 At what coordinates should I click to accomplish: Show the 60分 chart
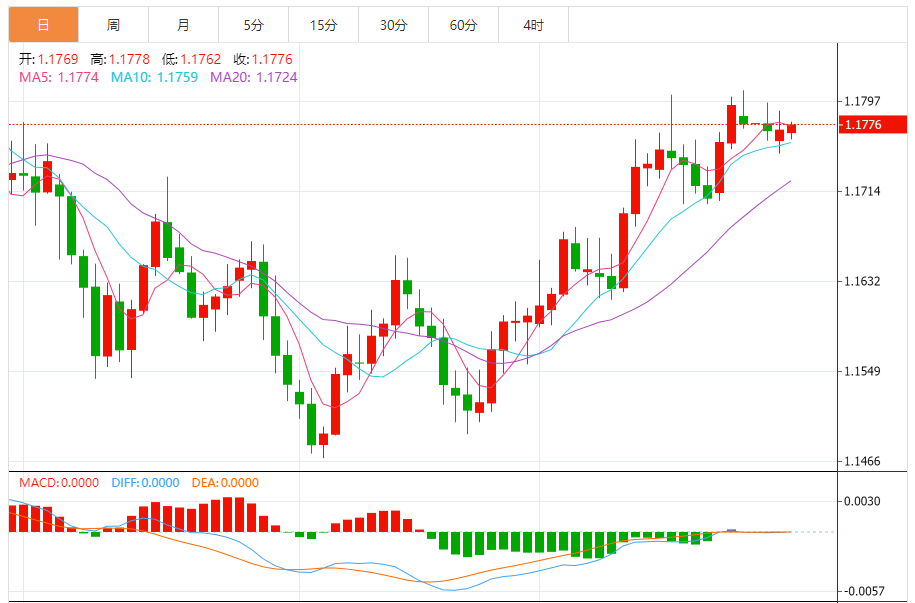click(x=463, y=25)
